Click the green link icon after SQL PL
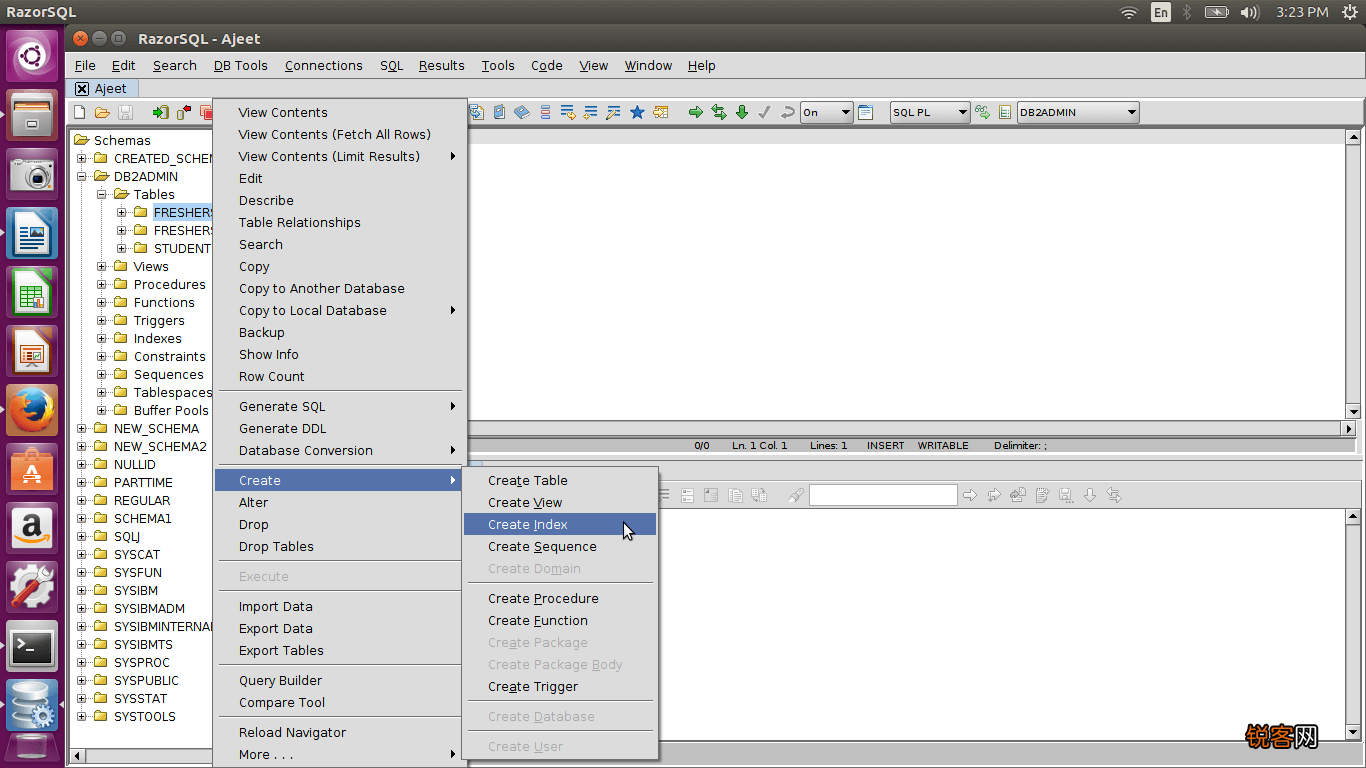This screenshot has width=1366, height=768. [x=983, y=113]
